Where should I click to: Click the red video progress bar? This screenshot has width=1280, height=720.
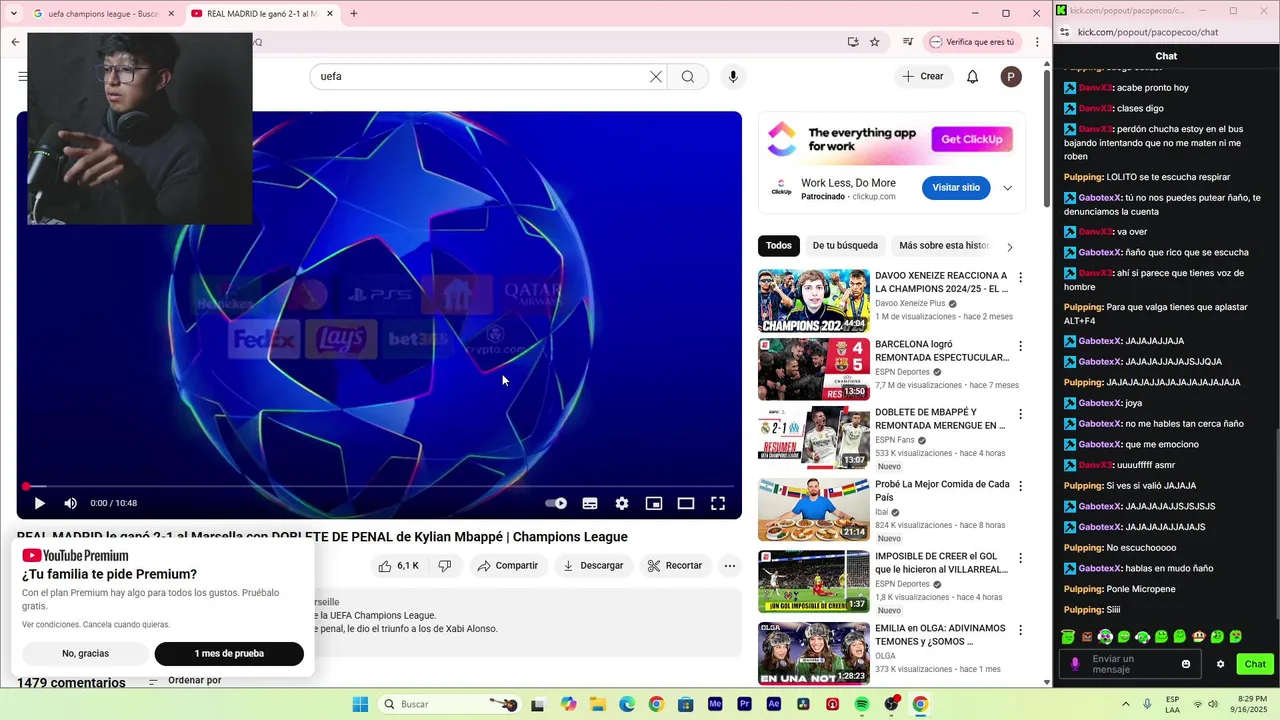pyautogui.click(x=380, y=486)
